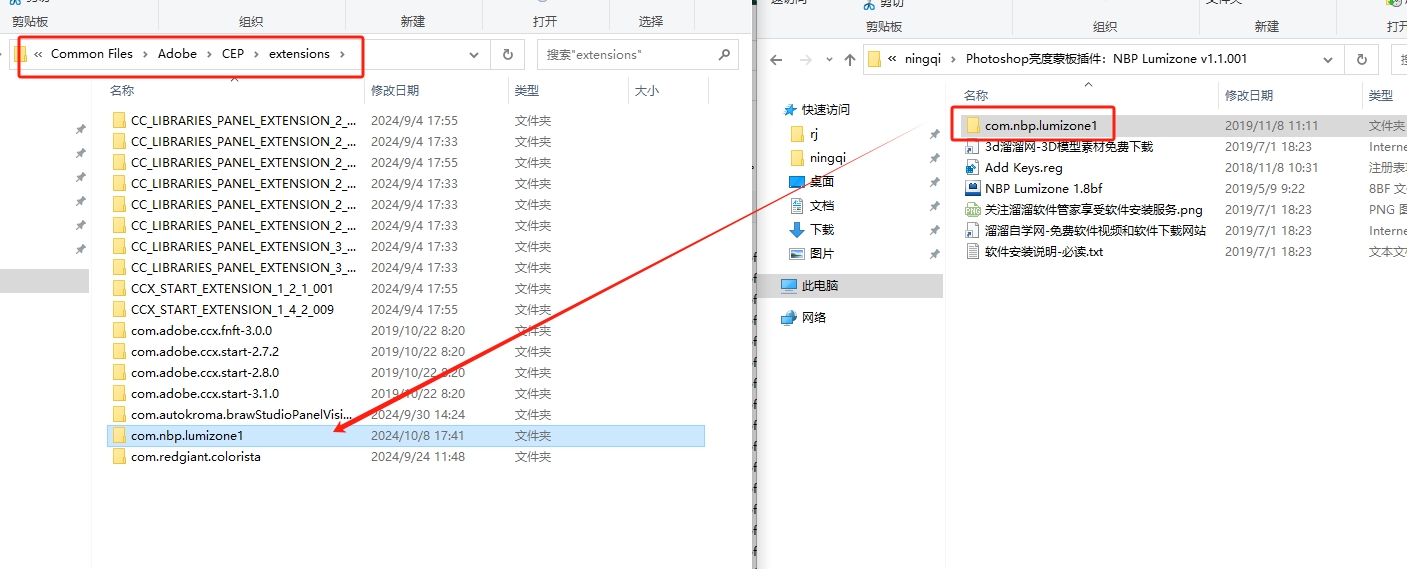Image resolution: width=1407 pixels, height=569 pixels.
Task: Select NBP Lumizone 1.8bf file name
Action: pos(1044,188)
